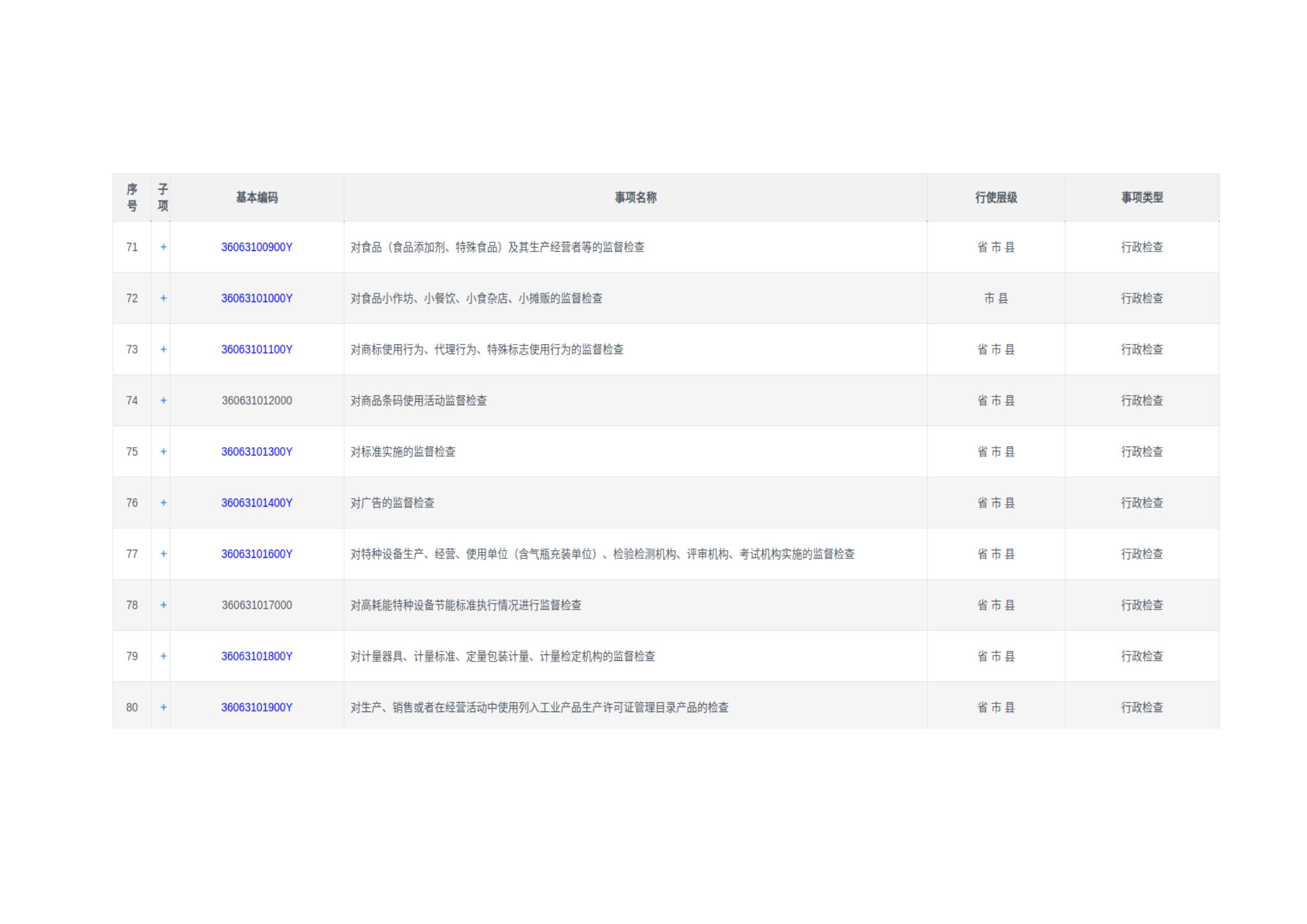This screenshot has width=1307, height=924.
Task: Open code link 36063100900Y
Action: 257,247
